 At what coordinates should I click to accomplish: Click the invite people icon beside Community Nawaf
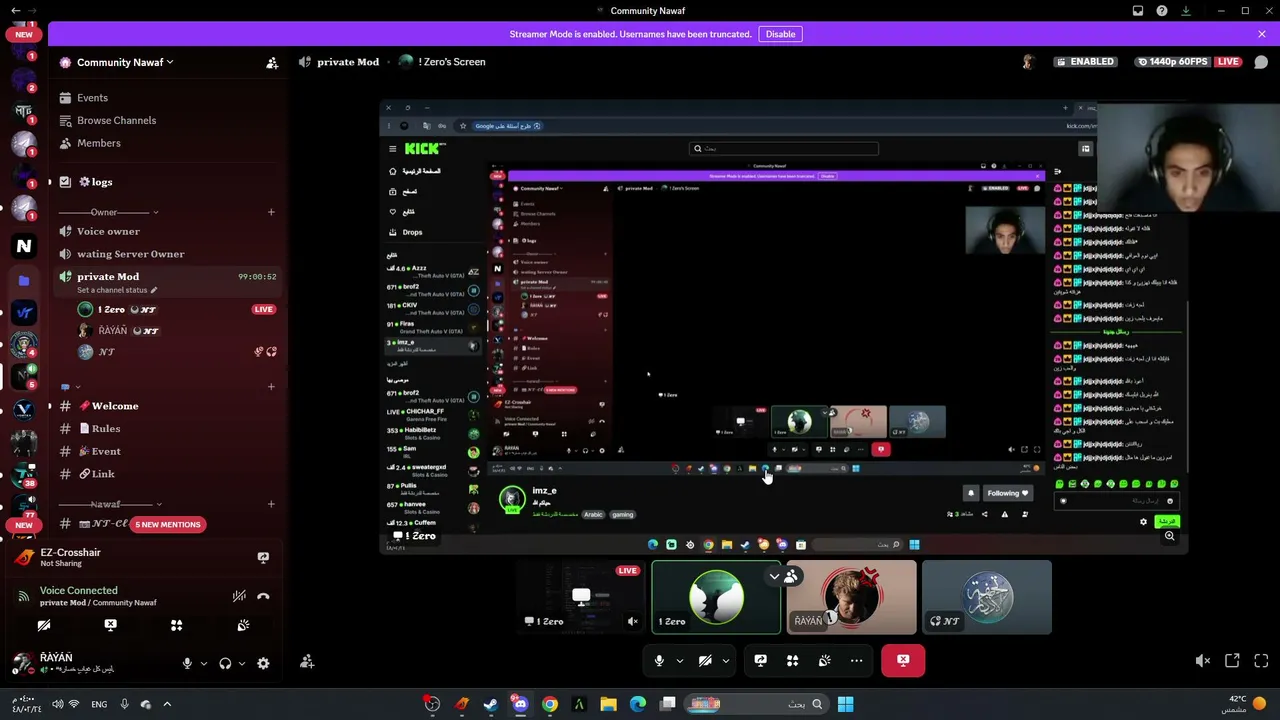pos(272,62)
